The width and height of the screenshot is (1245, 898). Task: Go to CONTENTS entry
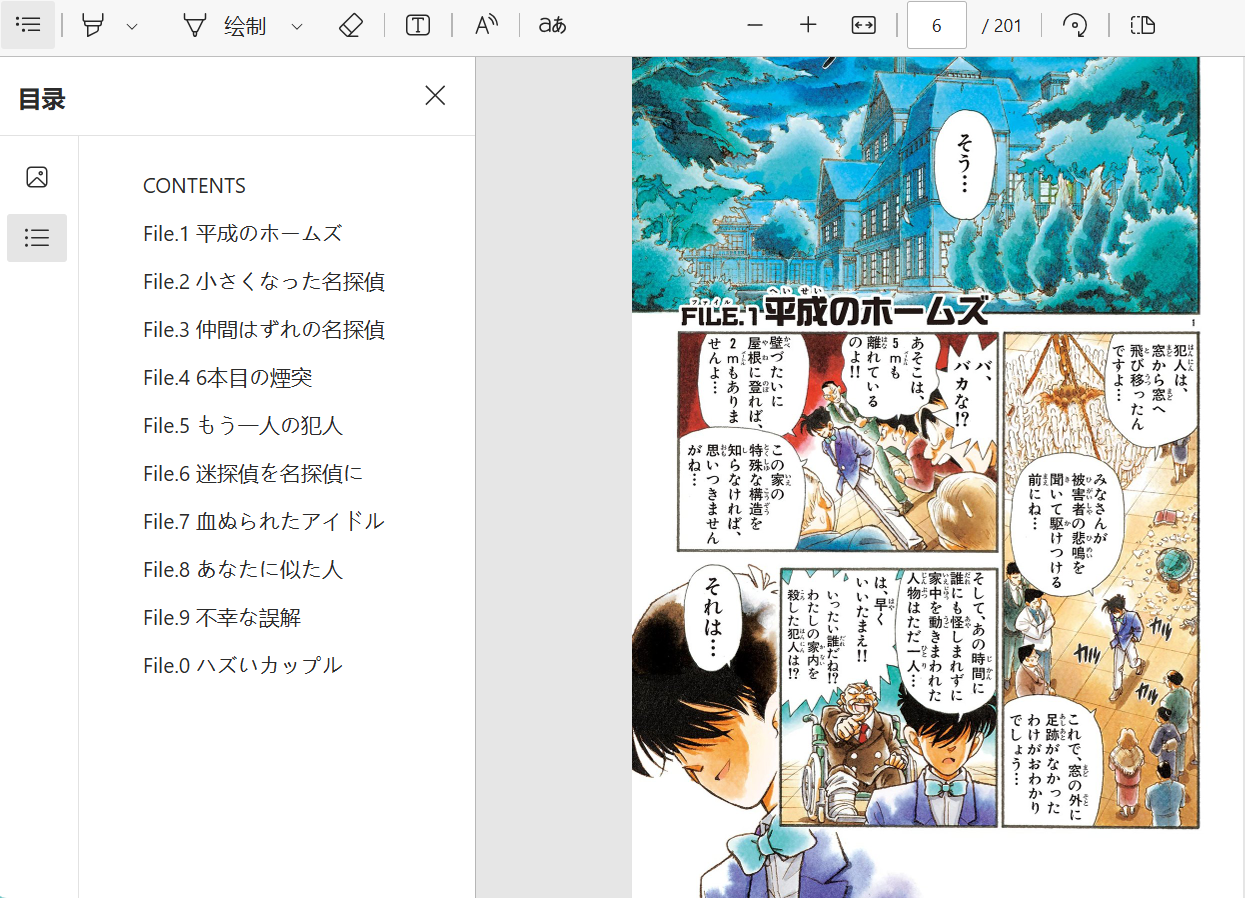(194, 186)
